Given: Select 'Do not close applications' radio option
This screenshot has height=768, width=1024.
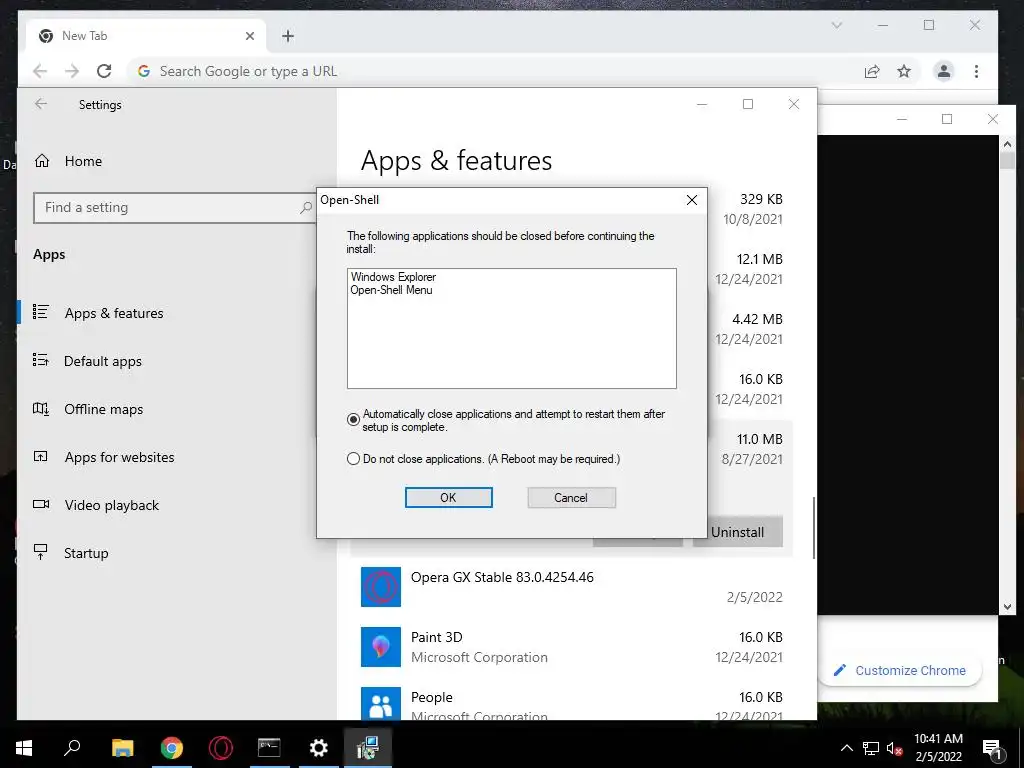Looking at the screenshot, I should (353, 459).
